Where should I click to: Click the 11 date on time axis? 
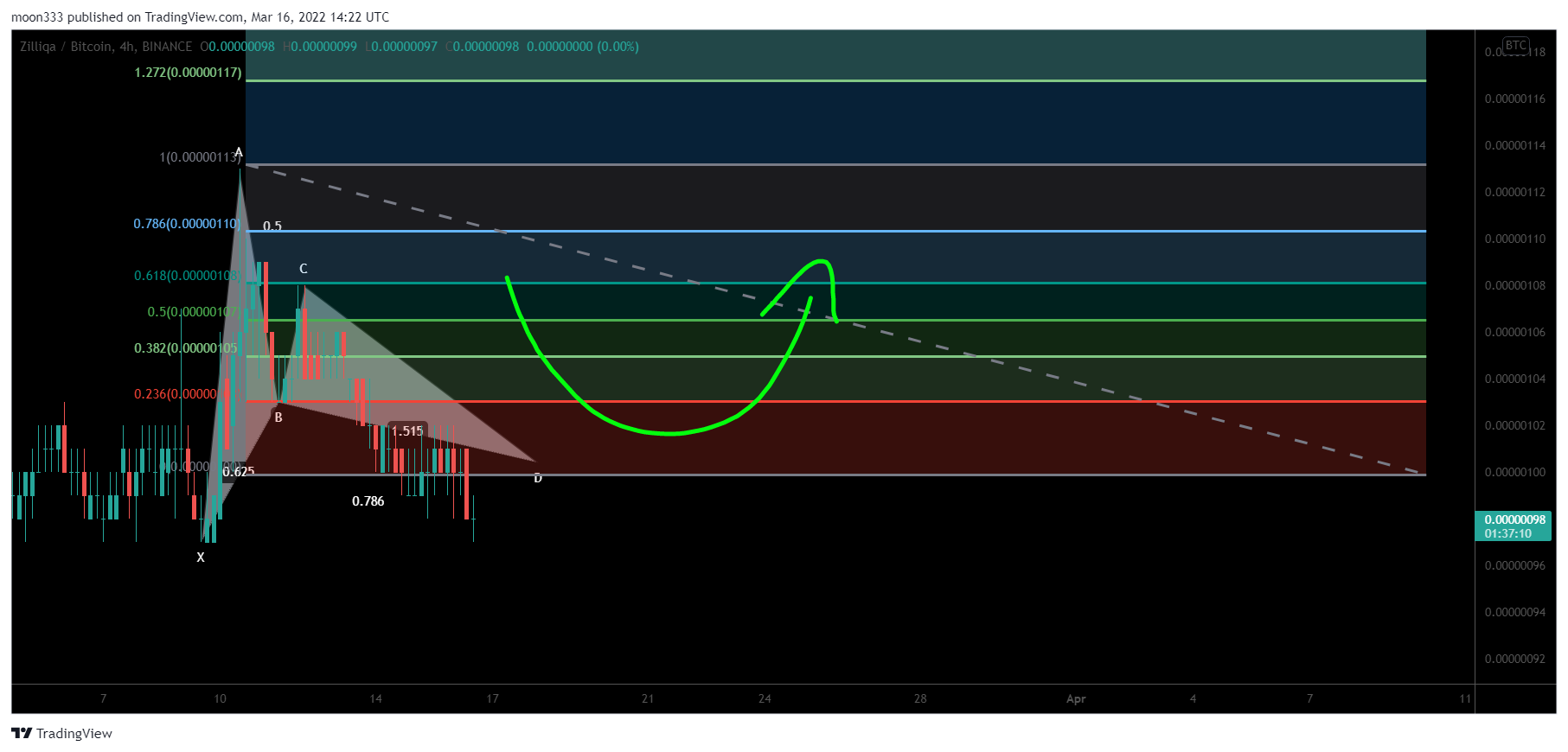click(x=1465, y=698)
